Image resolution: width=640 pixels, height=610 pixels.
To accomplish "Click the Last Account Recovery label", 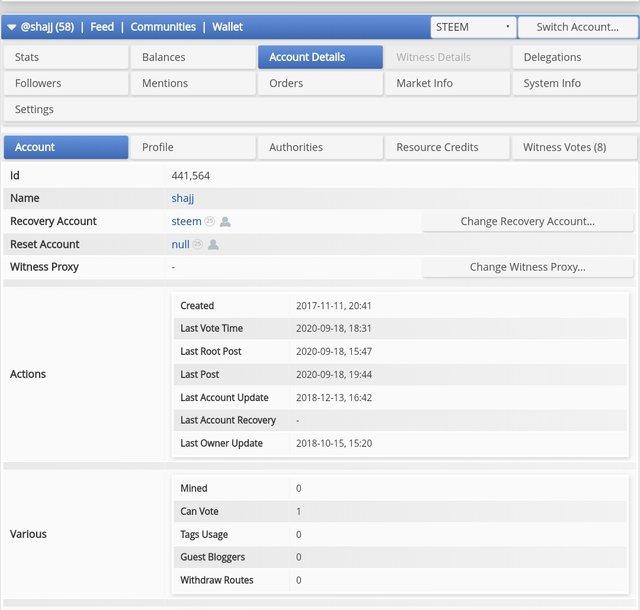I will click(228, 420).
